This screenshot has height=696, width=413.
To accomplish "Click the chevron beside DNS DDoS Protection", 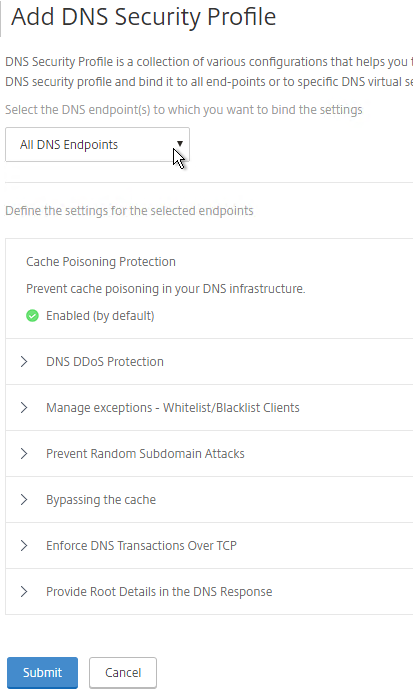I will (x=24, y=361).
